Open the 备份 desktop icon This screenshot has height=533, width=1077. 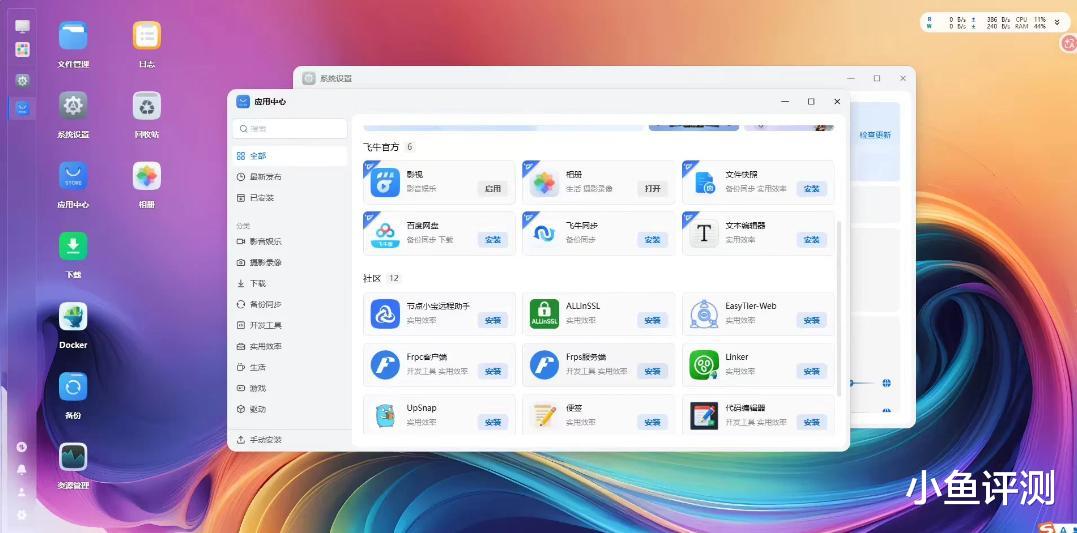73,387
